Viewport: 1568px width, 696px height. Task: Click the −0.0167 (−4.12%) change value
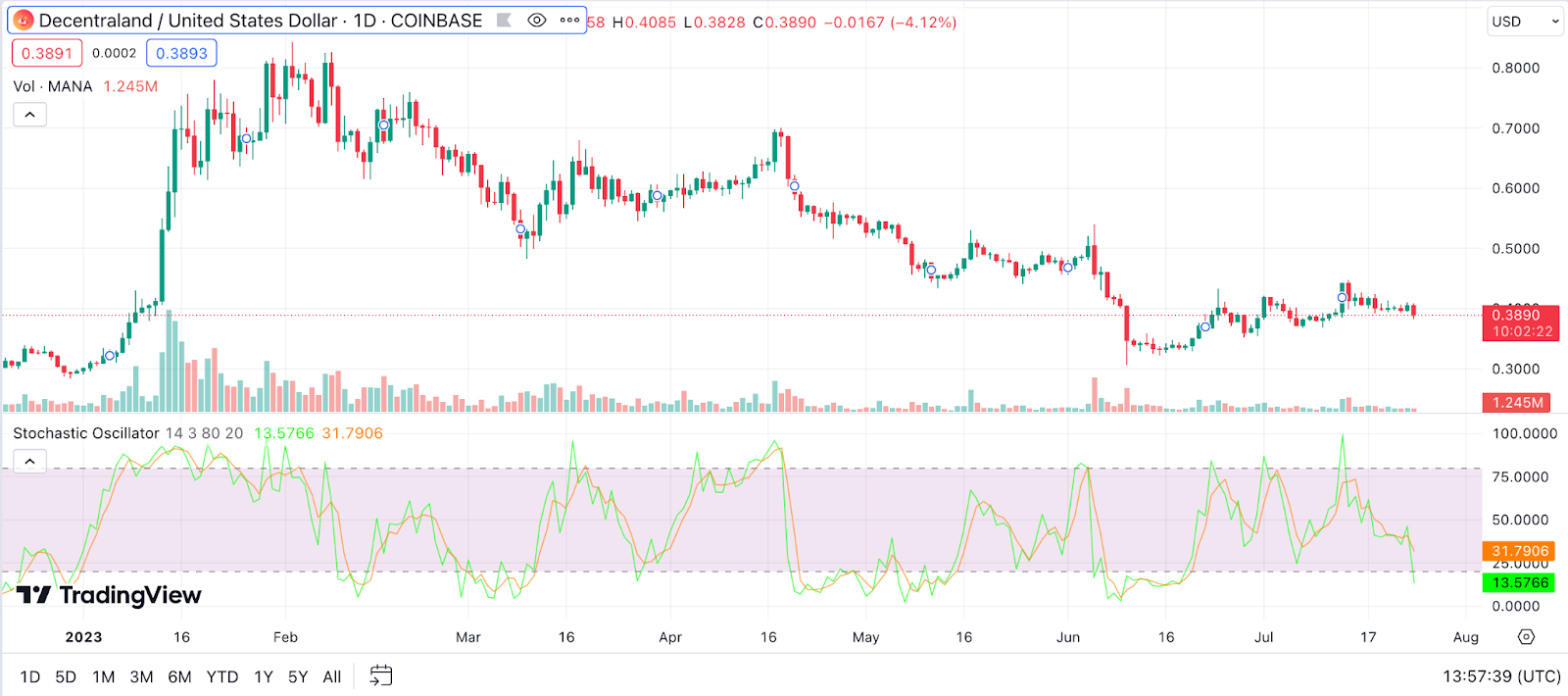[889, 22]
